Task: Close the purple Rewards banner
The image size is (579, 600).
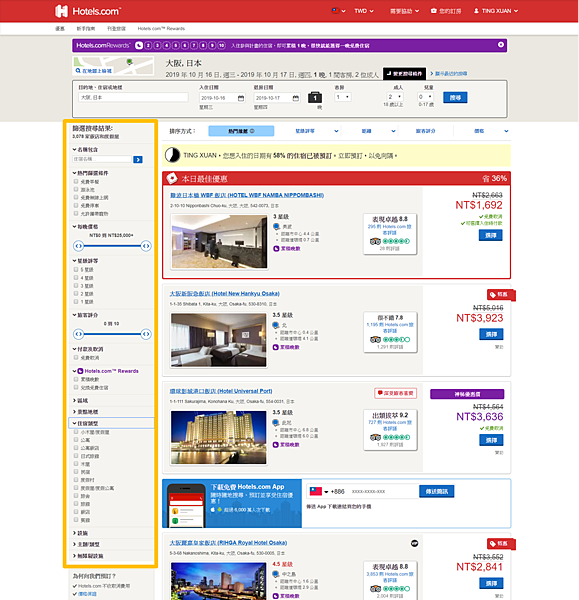Action: click(501, 45)
